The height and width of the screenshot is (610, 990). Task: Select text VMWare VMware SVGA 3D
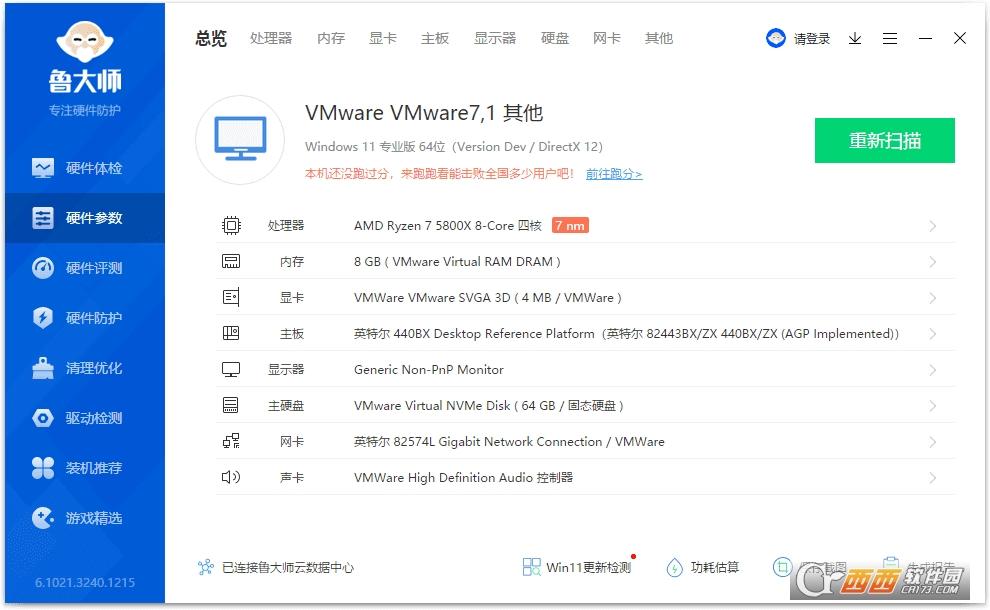(432, 297)
